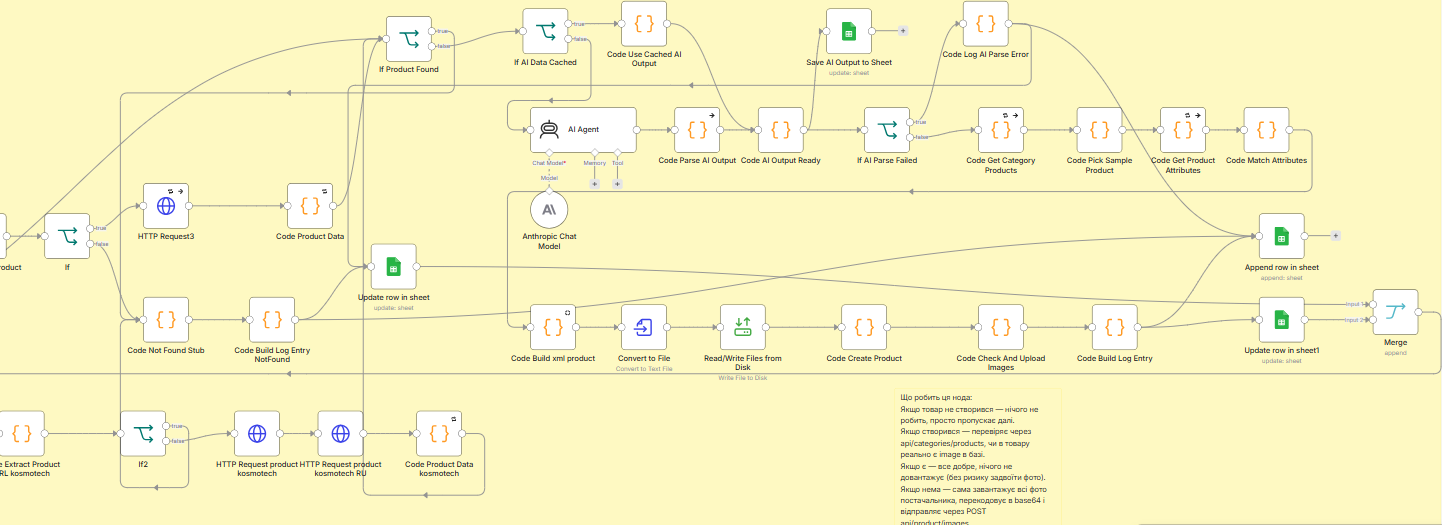
Task: Select the Code Pick Sample Product node
Action: [1099, 130]
